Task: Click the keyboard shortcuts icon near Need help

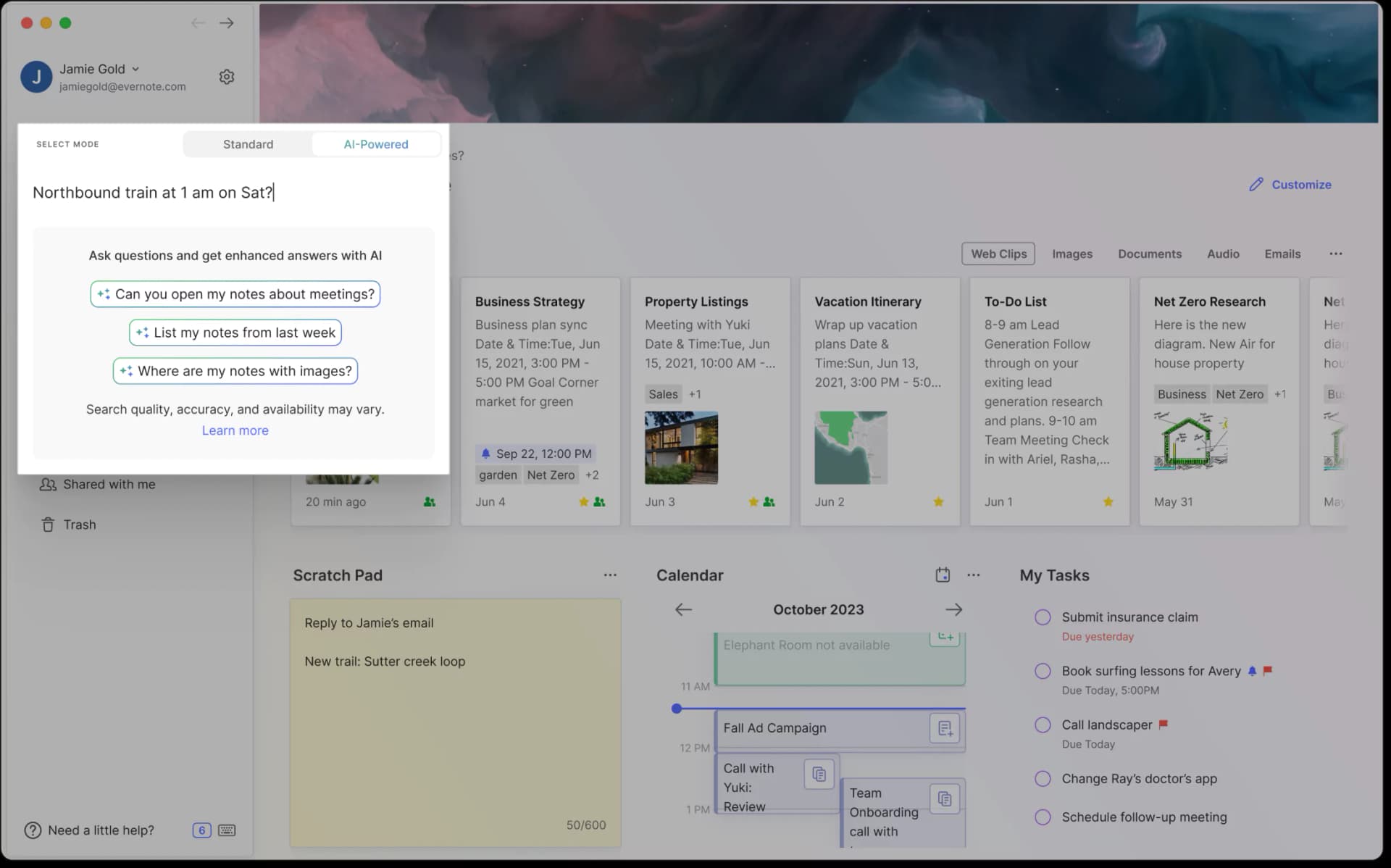Action: pos(226,830)
